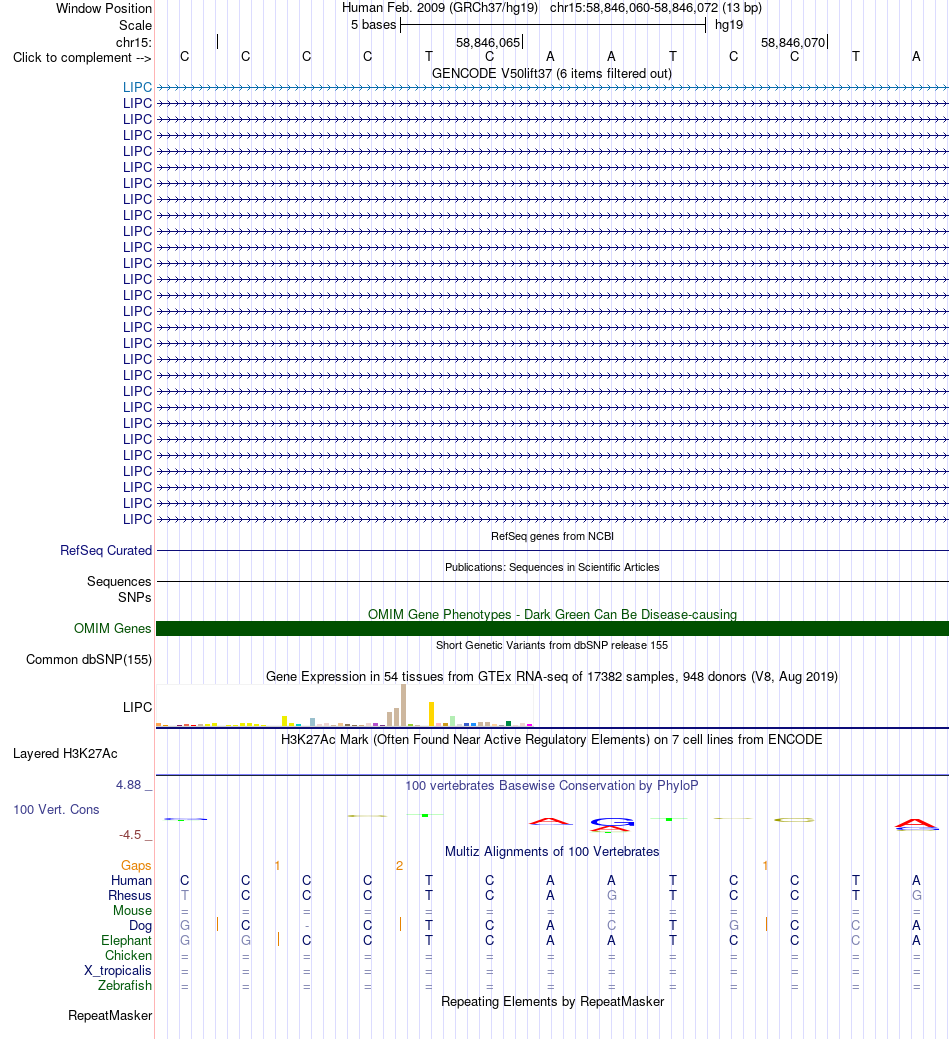
Task: Click the tall yellow bar in GTEx chart
Action: coord(431,714)
